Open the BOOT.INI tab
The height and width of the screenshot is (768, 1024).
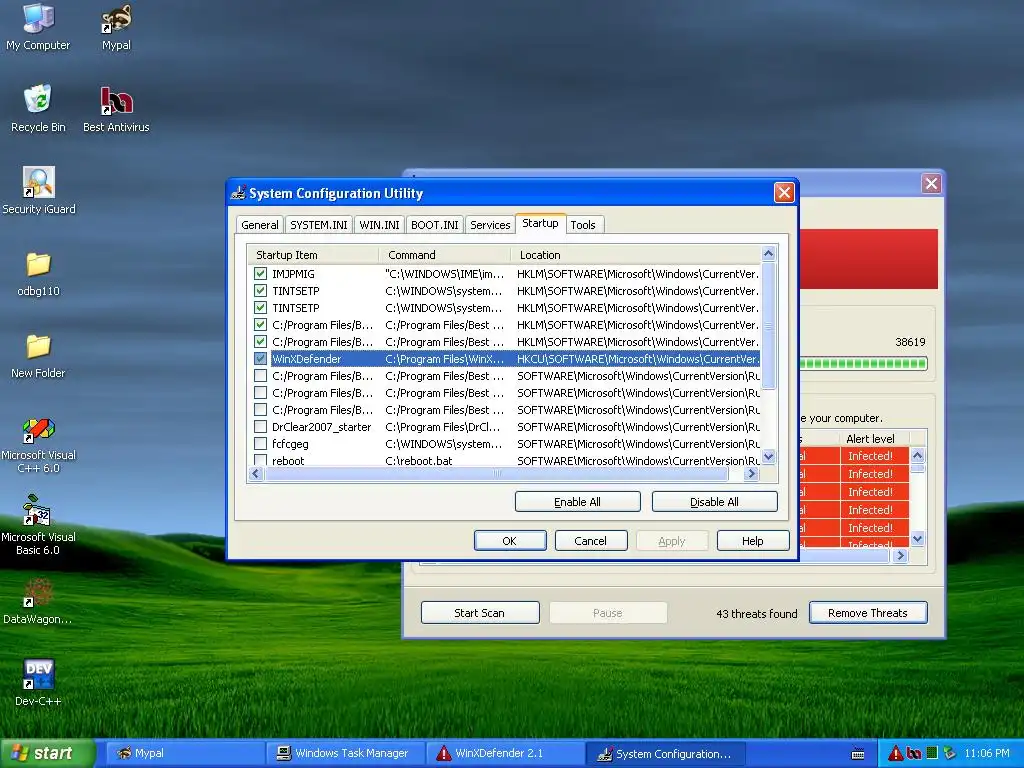[x=435, y=225]
